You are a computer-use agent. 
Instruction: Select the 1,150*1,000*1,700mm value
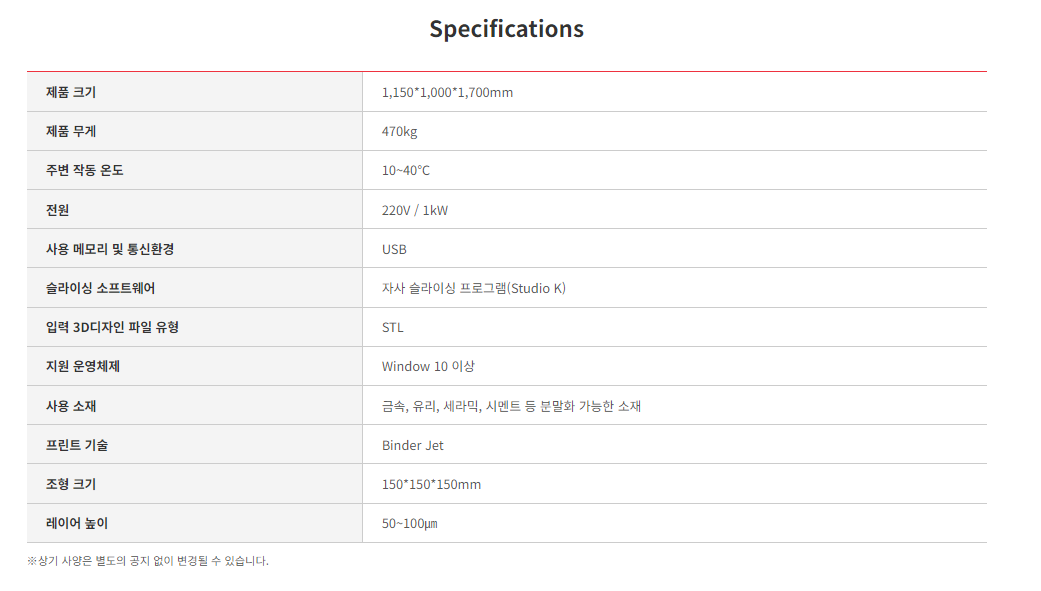447,92
